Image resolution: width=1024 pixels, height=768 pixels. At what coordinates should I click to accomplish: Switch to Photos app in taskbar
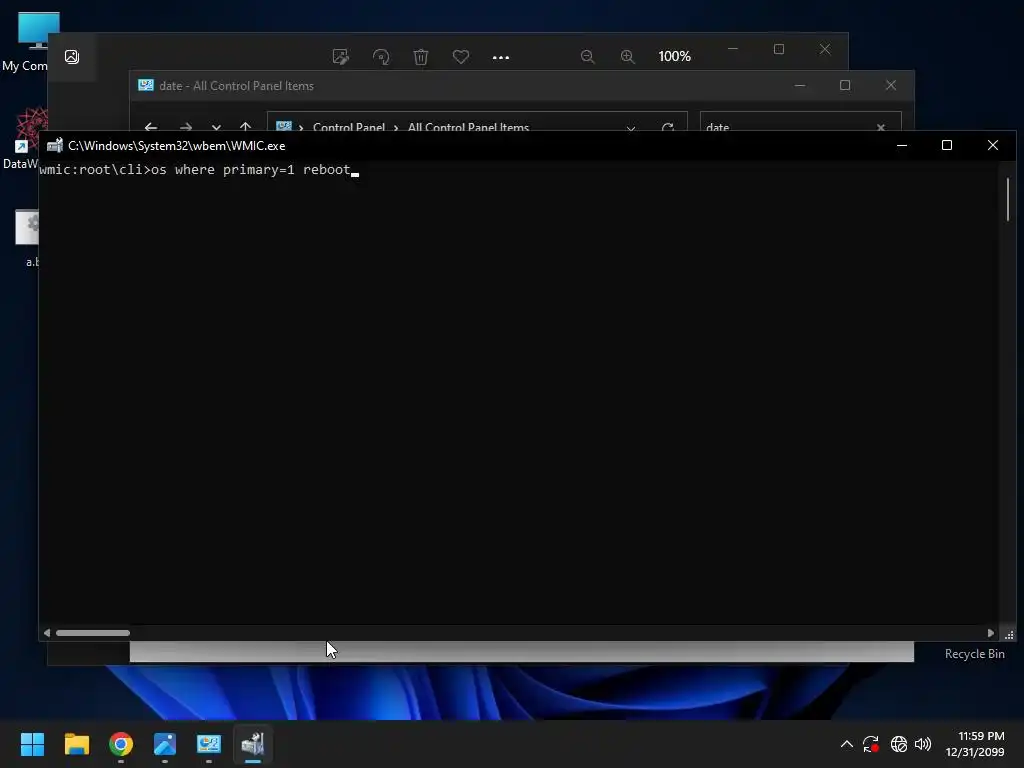[165, 744]
